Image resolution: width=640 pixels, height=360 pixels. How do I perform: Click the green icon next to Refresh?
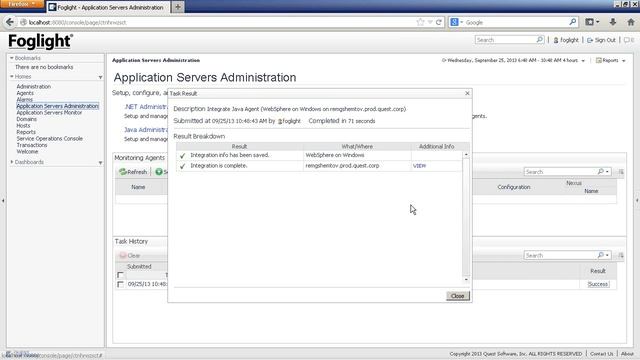[x=159, y=172]
